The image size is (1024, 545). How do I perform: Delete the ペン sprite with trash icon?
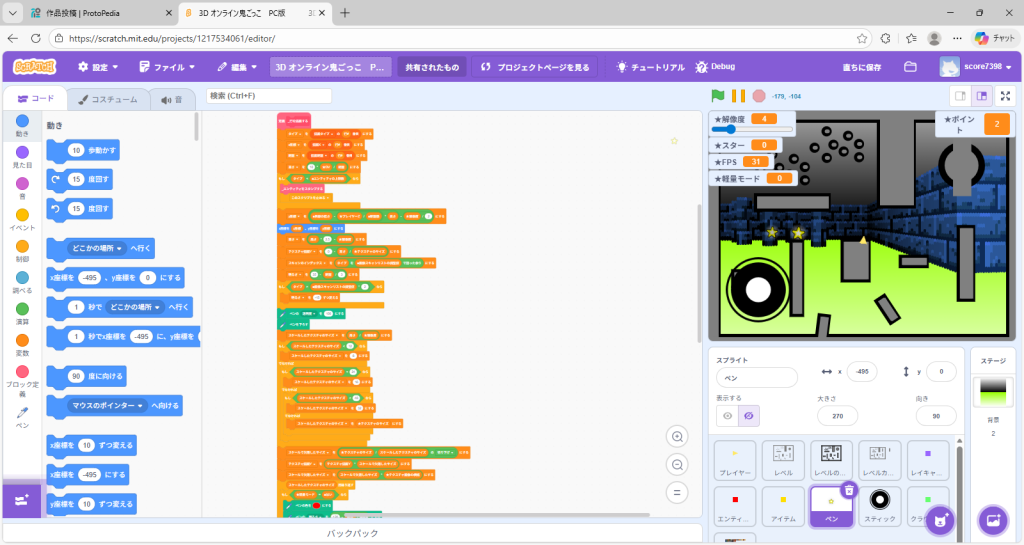click(848, 489)
